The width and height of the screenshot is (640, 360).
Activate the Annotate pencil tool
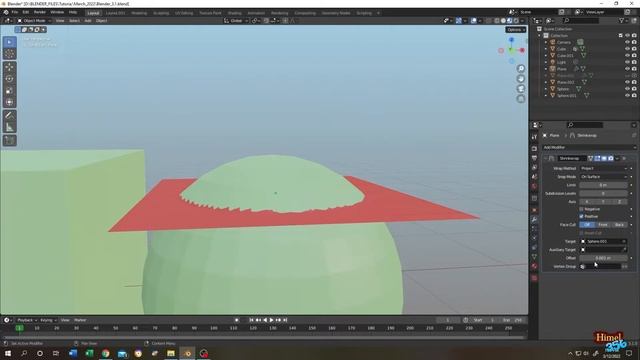tap(9, 116)
